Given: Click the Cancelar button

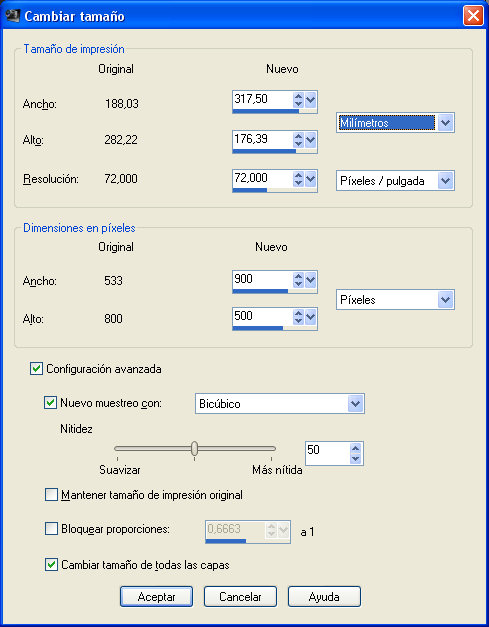Looking at the screenshot, I should (x=240, y=597).
